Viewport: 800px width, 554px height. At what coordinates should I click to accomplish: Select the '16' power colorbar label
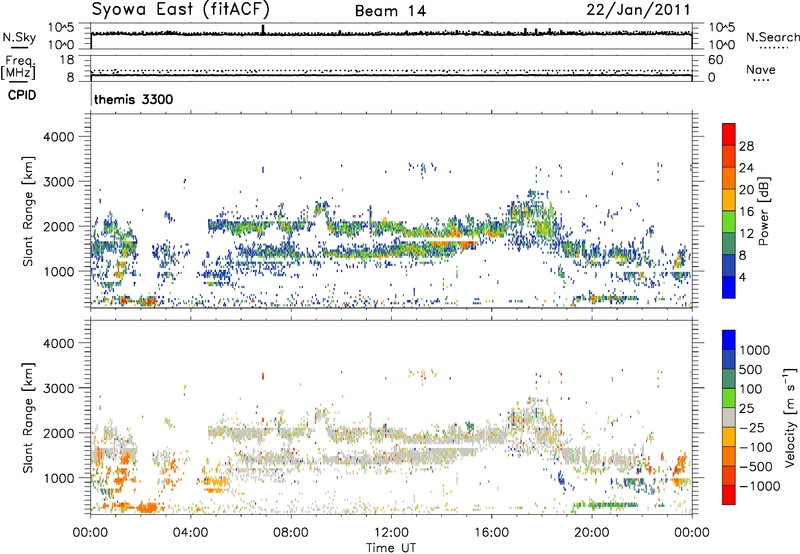point(746,212)
